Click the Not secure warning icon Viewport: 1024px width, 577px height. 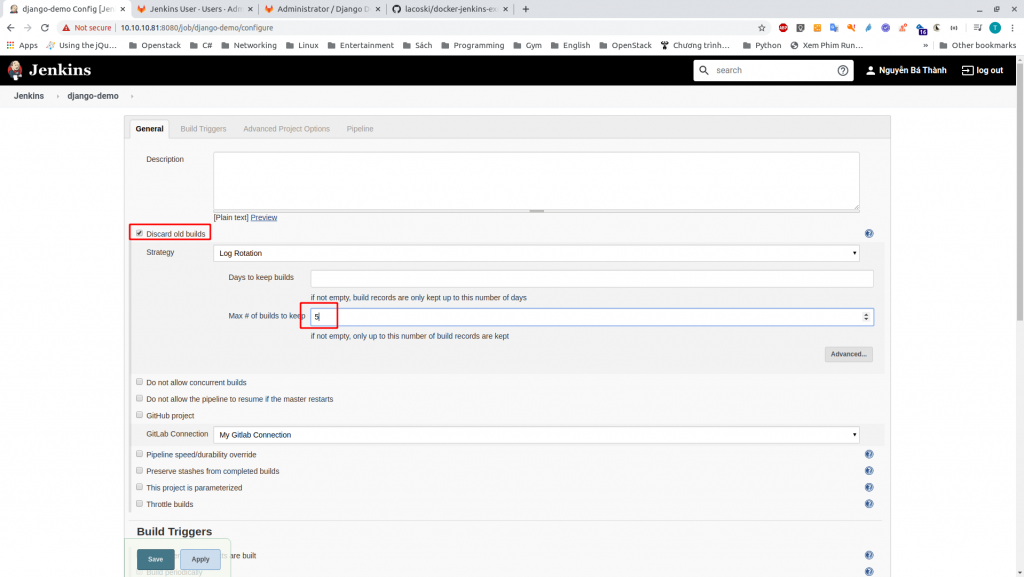(66, 28)
